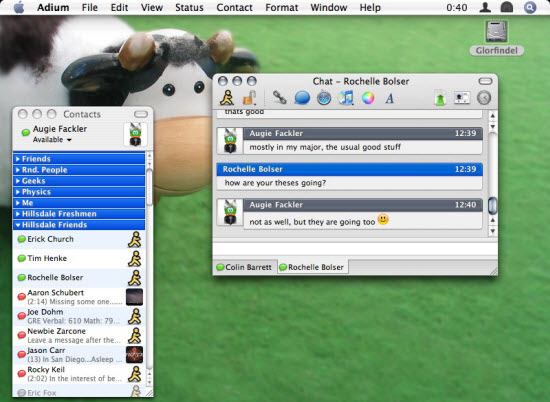
Task: Click the menu bar clock 0:40
Action: point(456,7)
